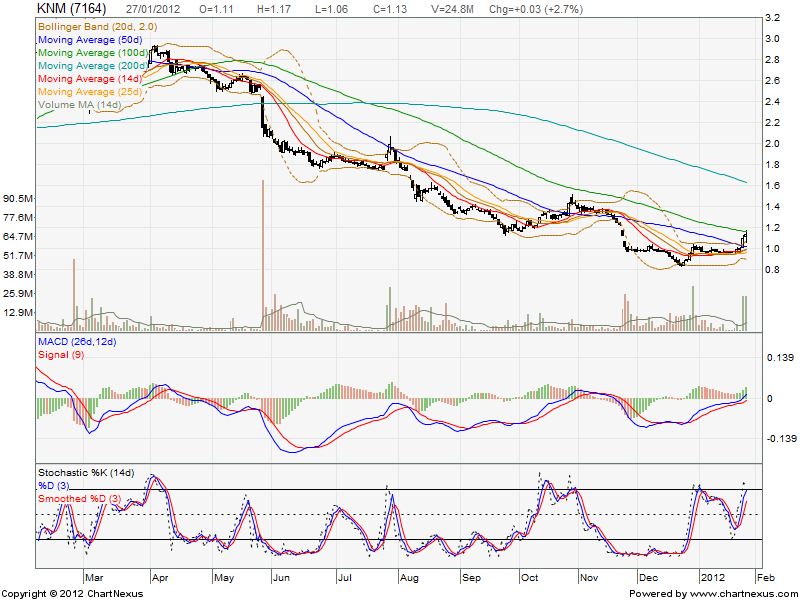Click the Moving Average (50d) legend label
The width and height of the screenshot is (800, 600).
[91, 39]
